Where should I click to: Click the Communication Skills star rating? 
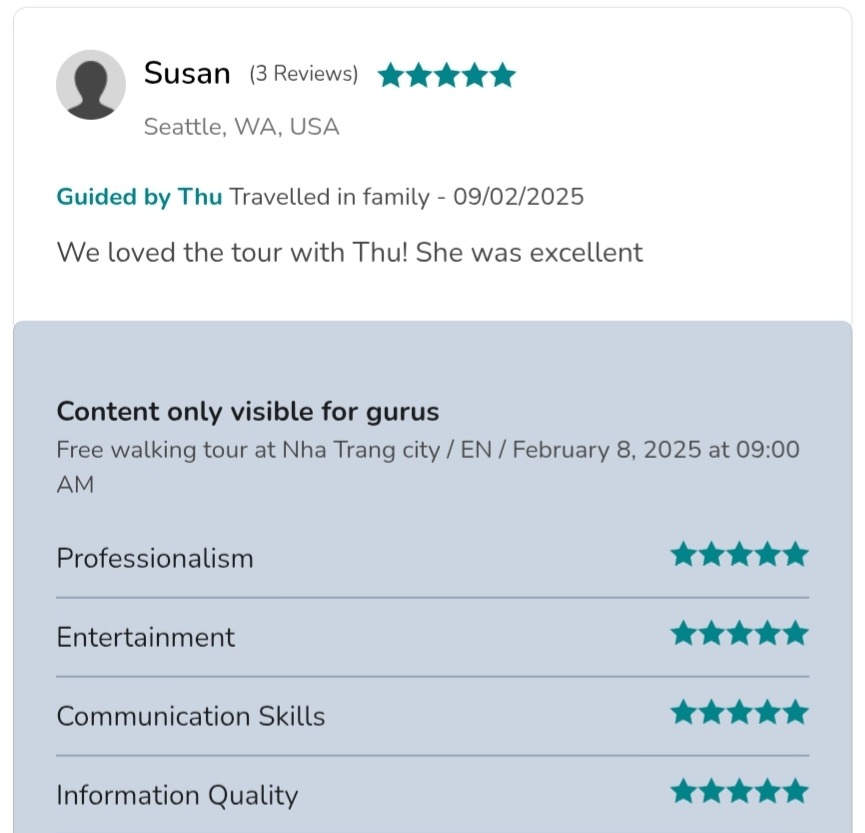[x=739, y=712]
